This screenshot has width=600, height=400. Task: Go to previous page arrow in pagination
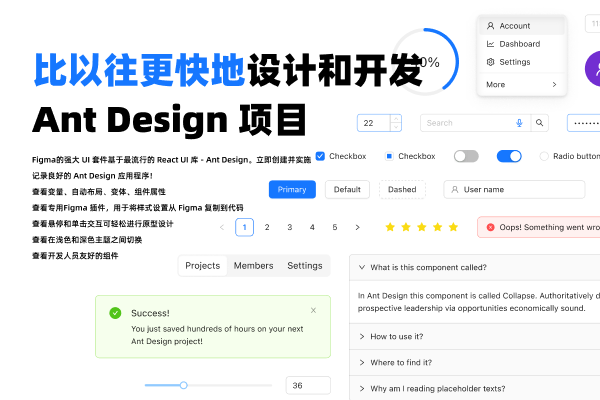(222, 227)
